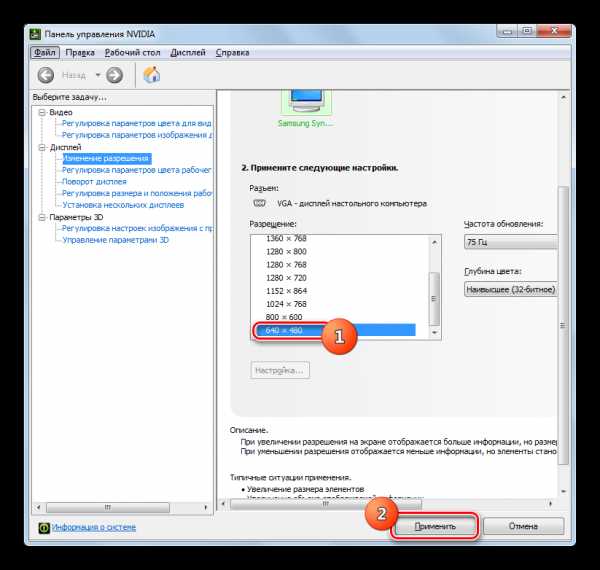Click main panel vertical scroll down arrow
600x570 pixels.
coord(563,491)
